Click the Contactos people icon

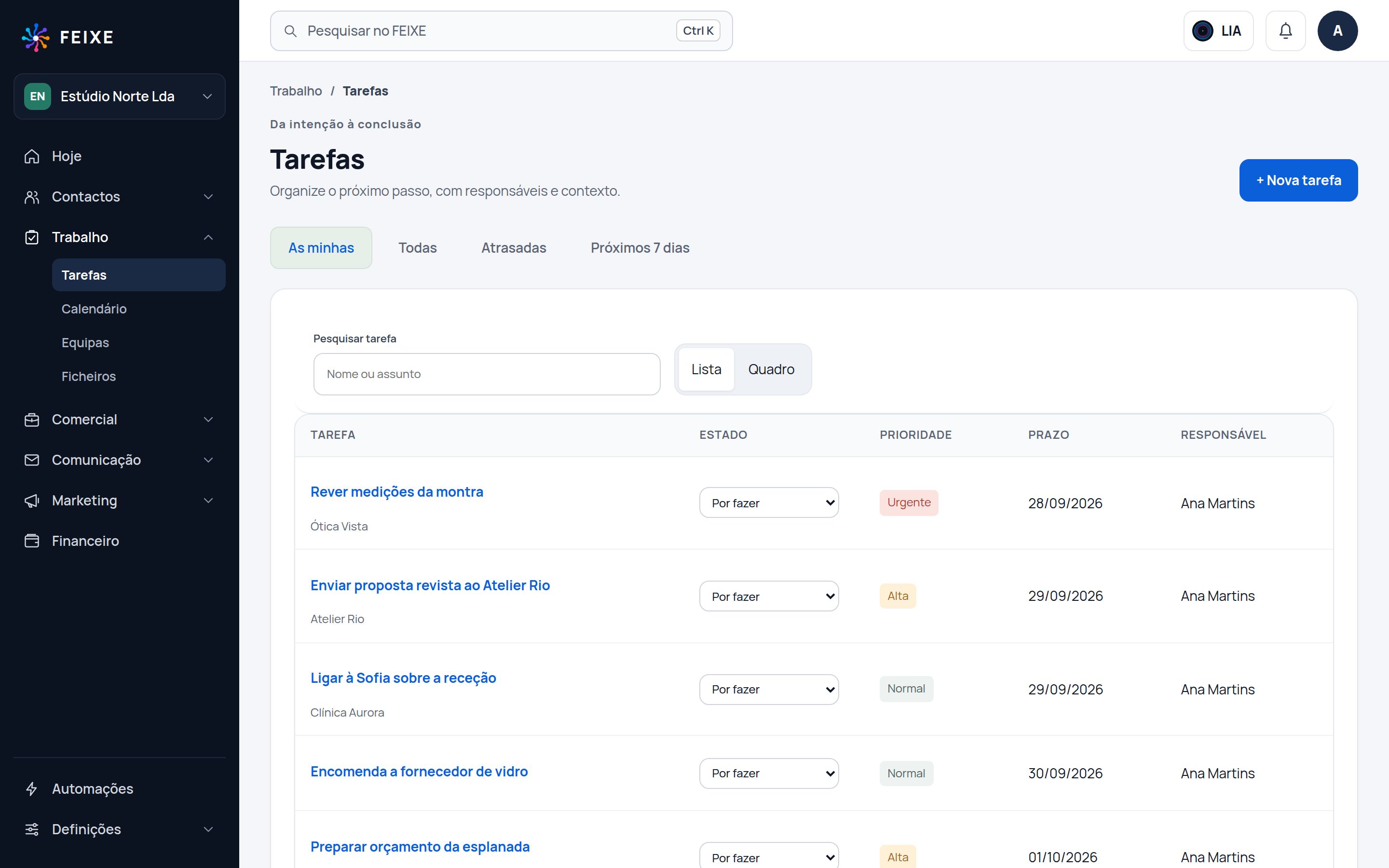[x=32, y=197]
